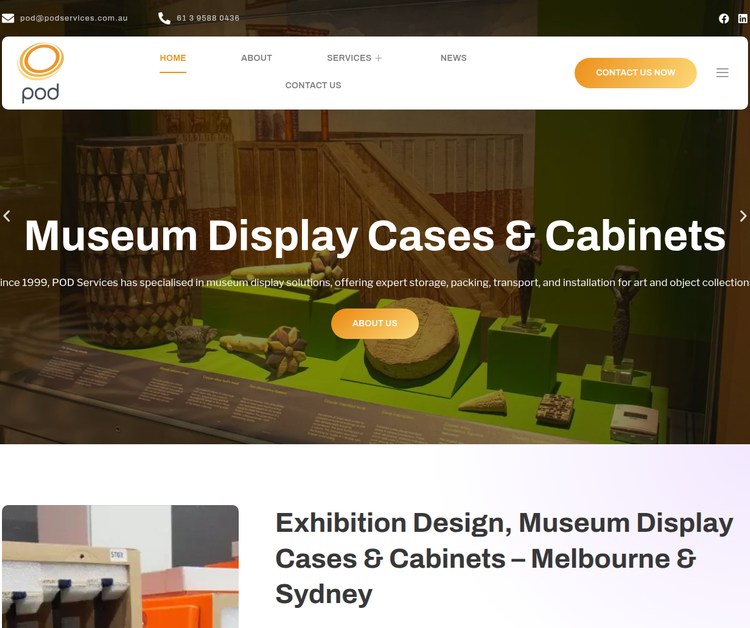Click the phone handset icon

click(x=164, y=18)
